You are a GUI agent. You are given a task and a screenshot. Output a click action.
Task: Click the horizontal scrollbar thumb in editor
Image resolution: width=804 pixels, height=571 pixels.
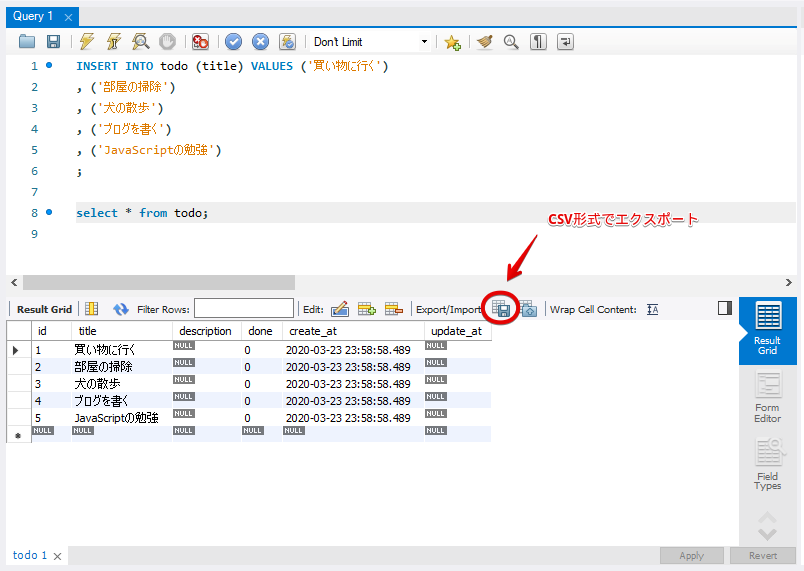tap(159, 282)
